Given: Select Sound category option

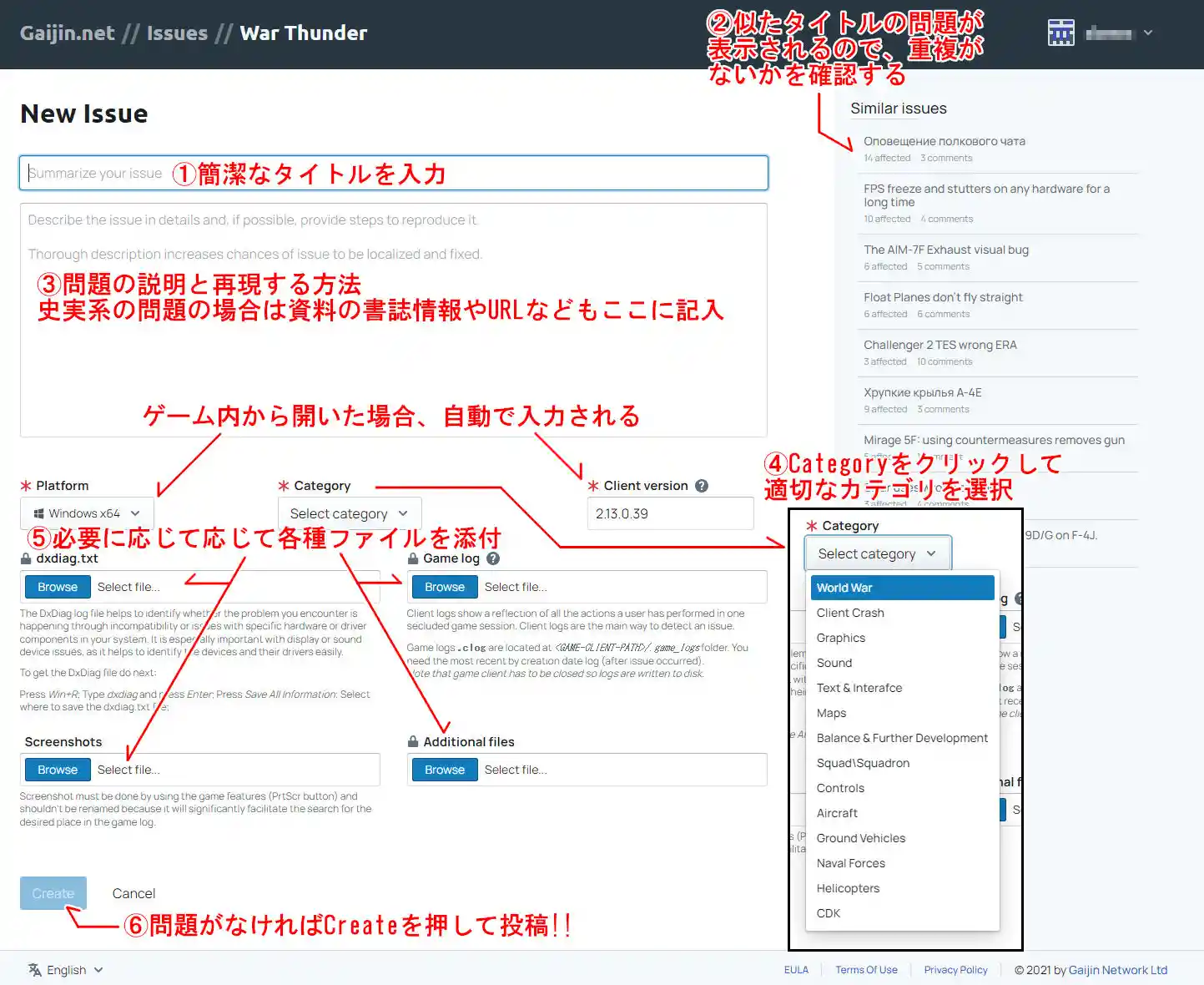Looking at the screenshot, I should (x=903, y=663).
